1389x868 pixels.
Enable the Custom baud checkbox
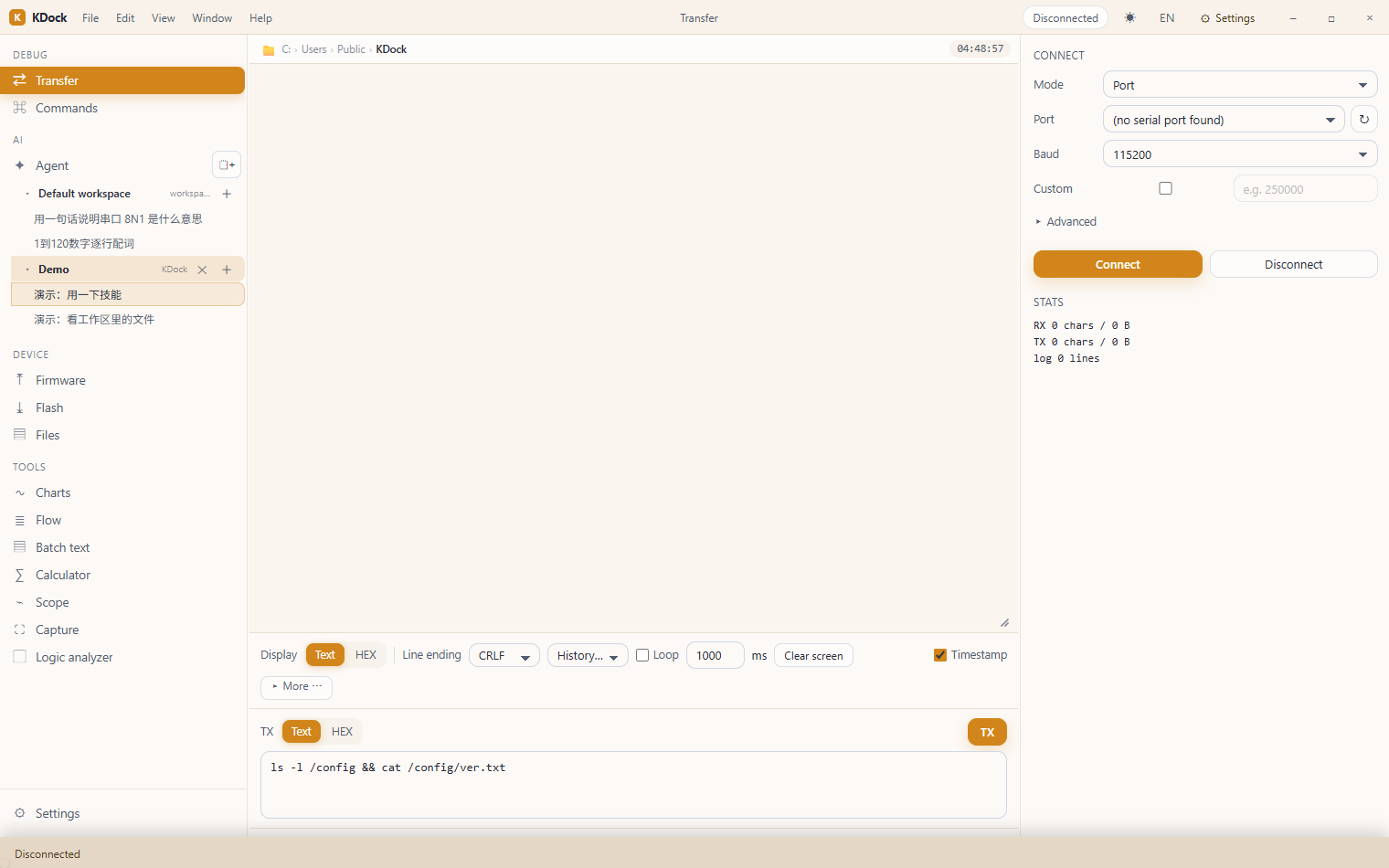pyautogui.click(x=1165, y=188)
